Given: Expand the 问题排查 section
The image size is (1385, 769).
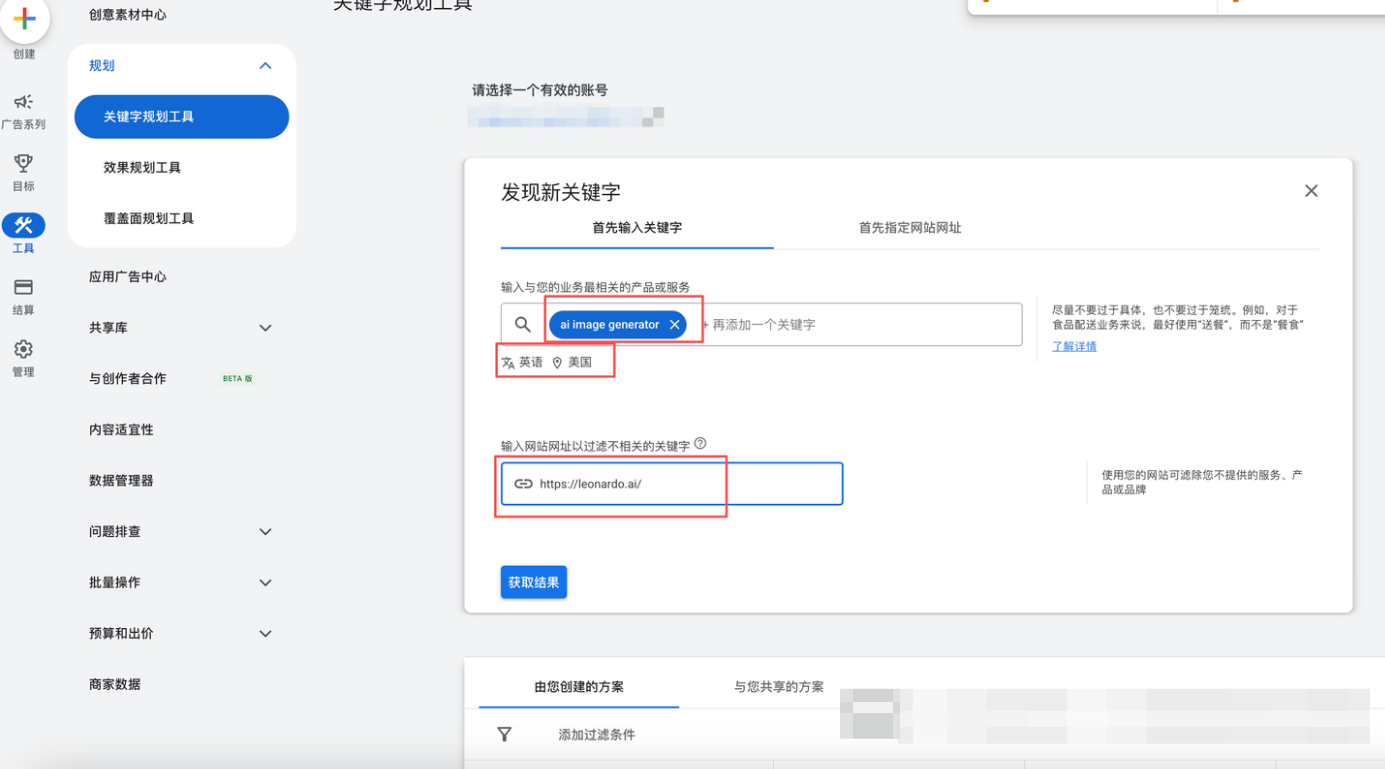Looking at the screenshot, I should pos(265,532).
